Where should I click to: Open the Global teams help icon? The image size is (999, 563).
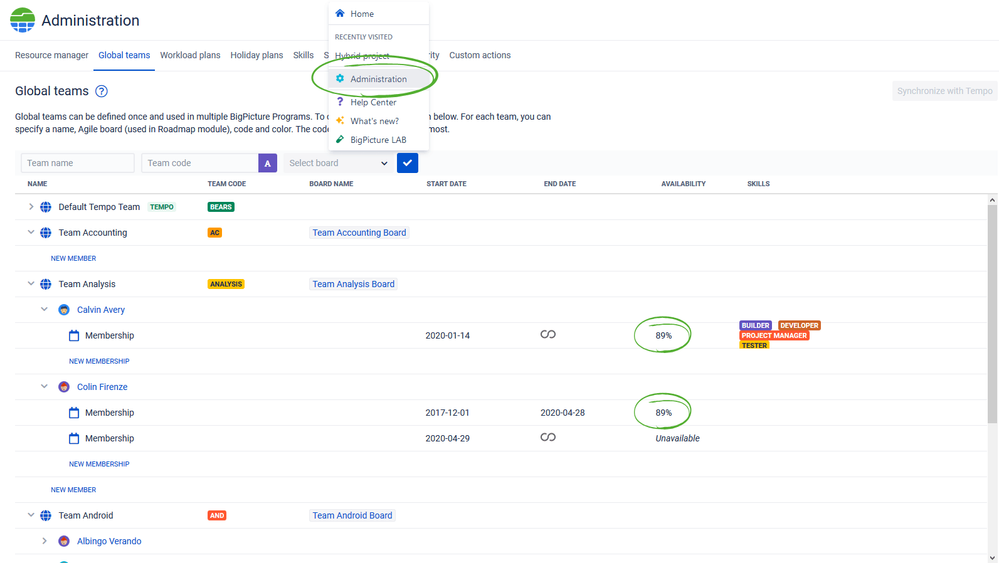tap(101, 91)
